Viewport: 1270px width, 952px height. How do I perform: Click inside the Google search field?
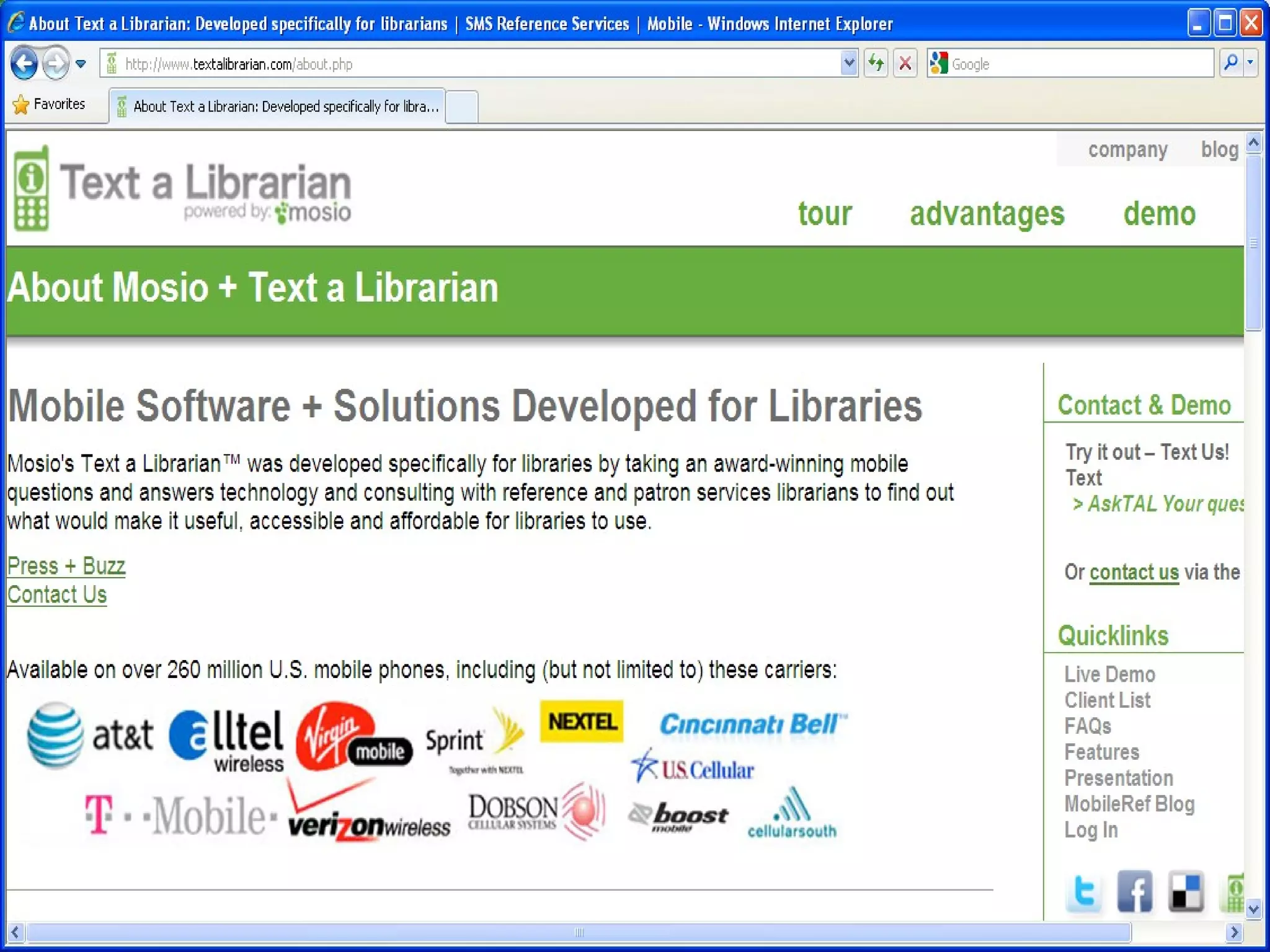(1079, 64)
